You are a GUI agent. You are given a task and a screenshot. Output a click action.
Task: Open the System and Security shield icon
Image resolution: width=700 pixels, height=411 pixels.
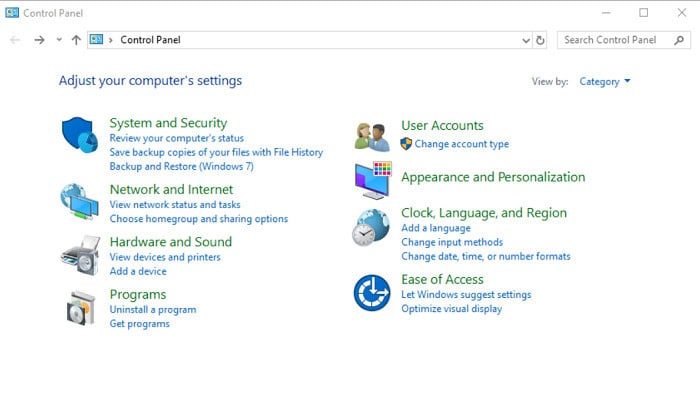coord(79,135)
